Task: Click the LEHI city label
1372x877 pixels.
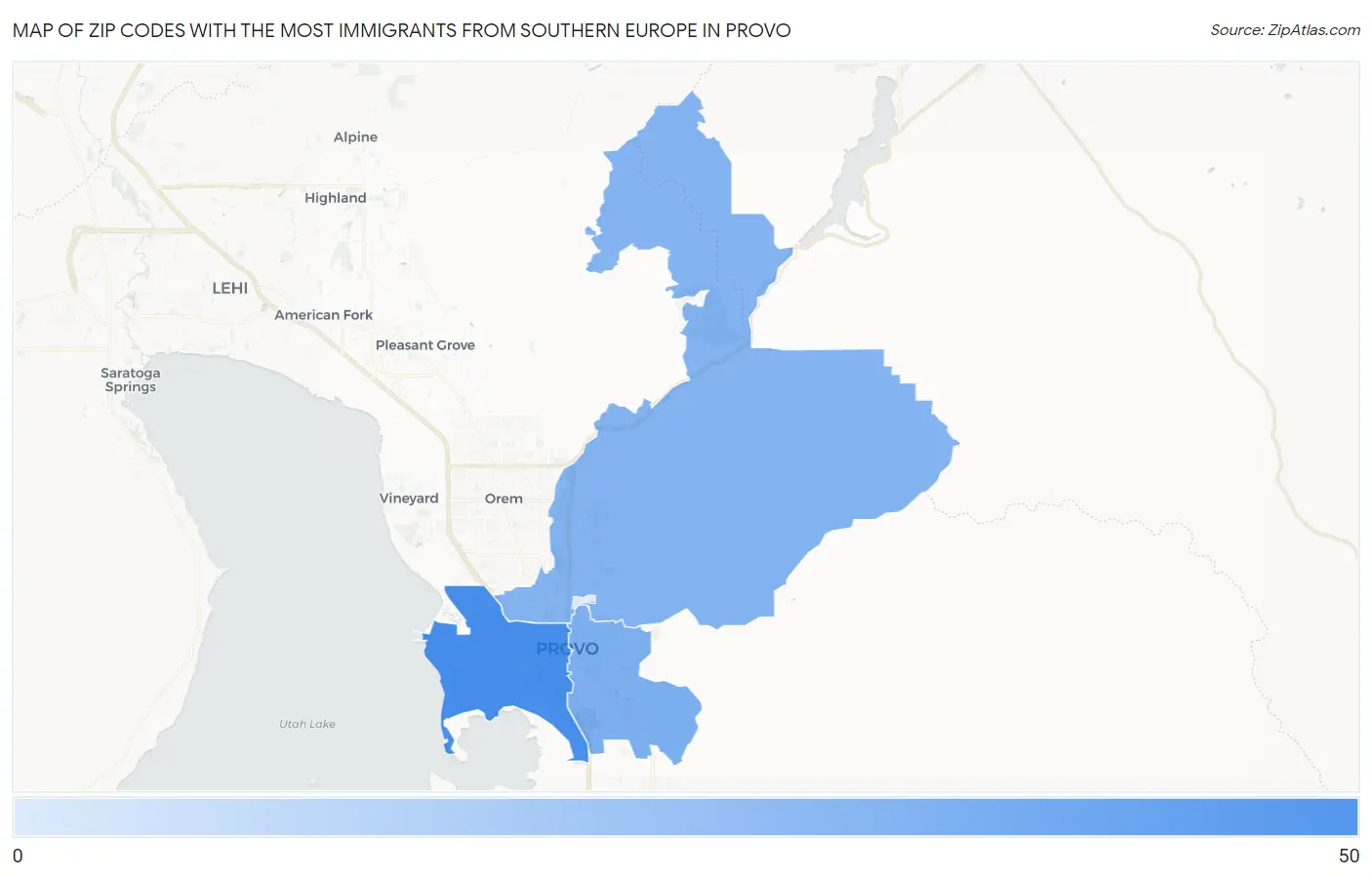Action: [x=229, y=288]
